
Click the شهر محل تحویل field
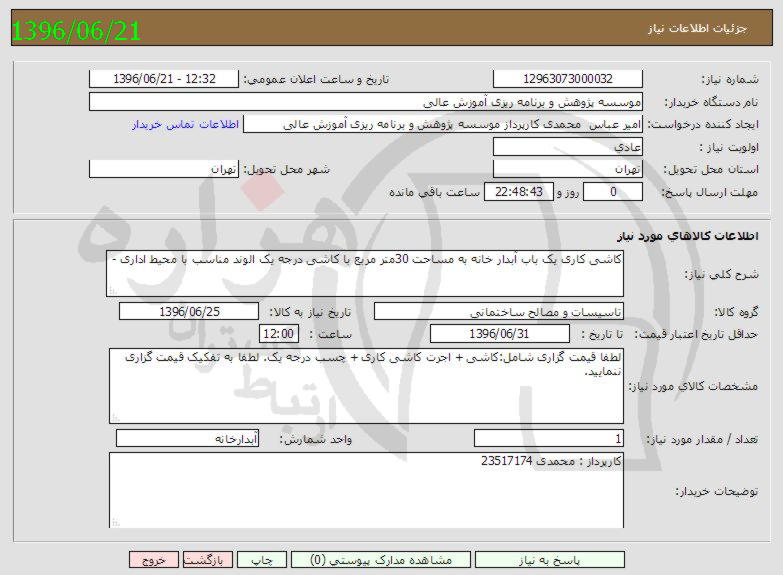tap(164, 169)
